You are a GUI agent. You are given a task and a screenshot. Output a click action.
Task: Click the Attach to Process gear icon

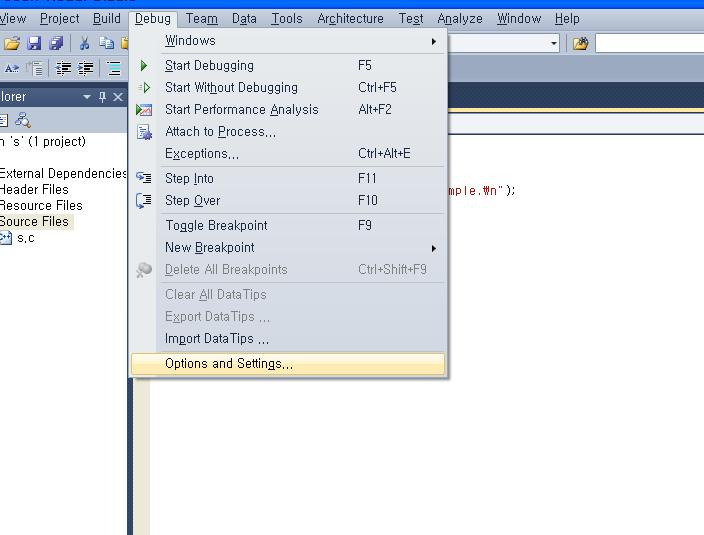(x=145, y=132)
